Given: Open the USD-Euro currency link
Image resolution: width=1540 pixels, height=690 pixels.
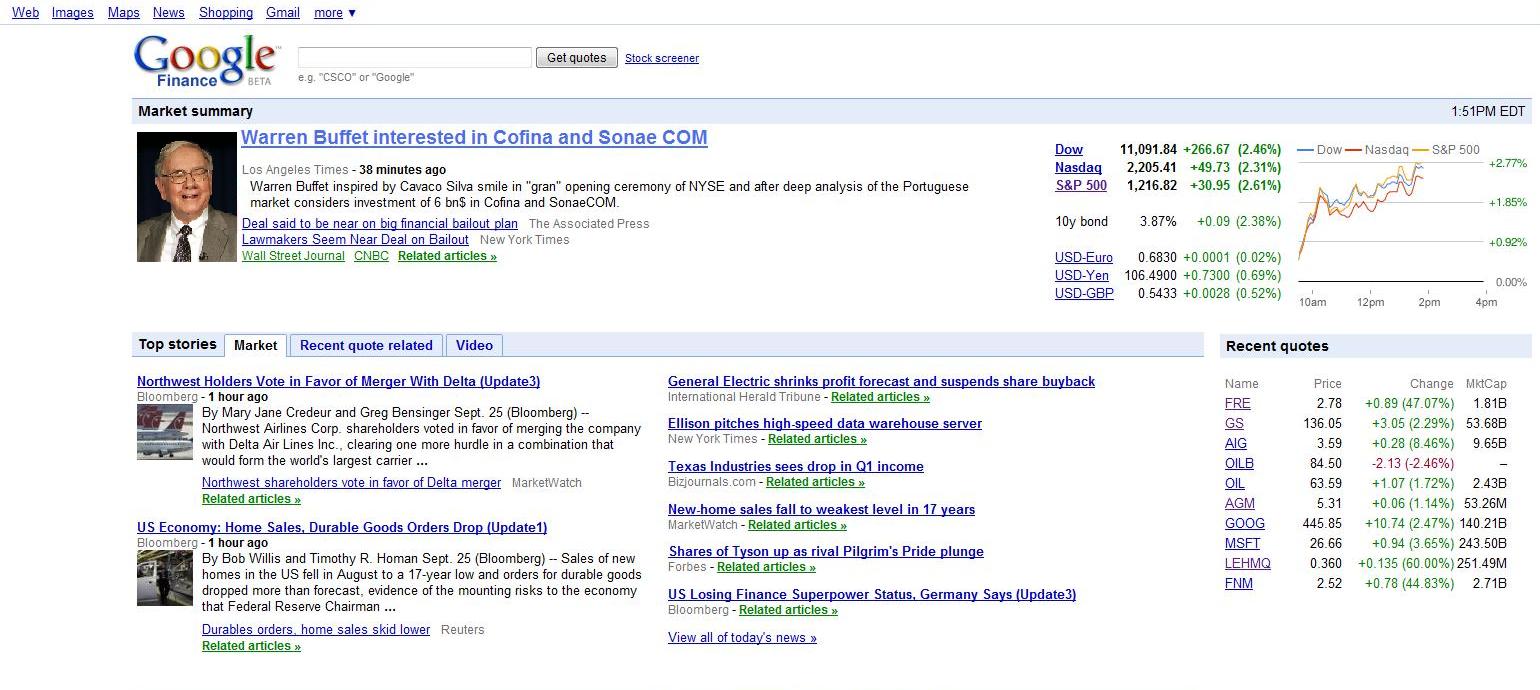Looking at the screenshot, I should pyautogui.click(x=1084, y=258).
